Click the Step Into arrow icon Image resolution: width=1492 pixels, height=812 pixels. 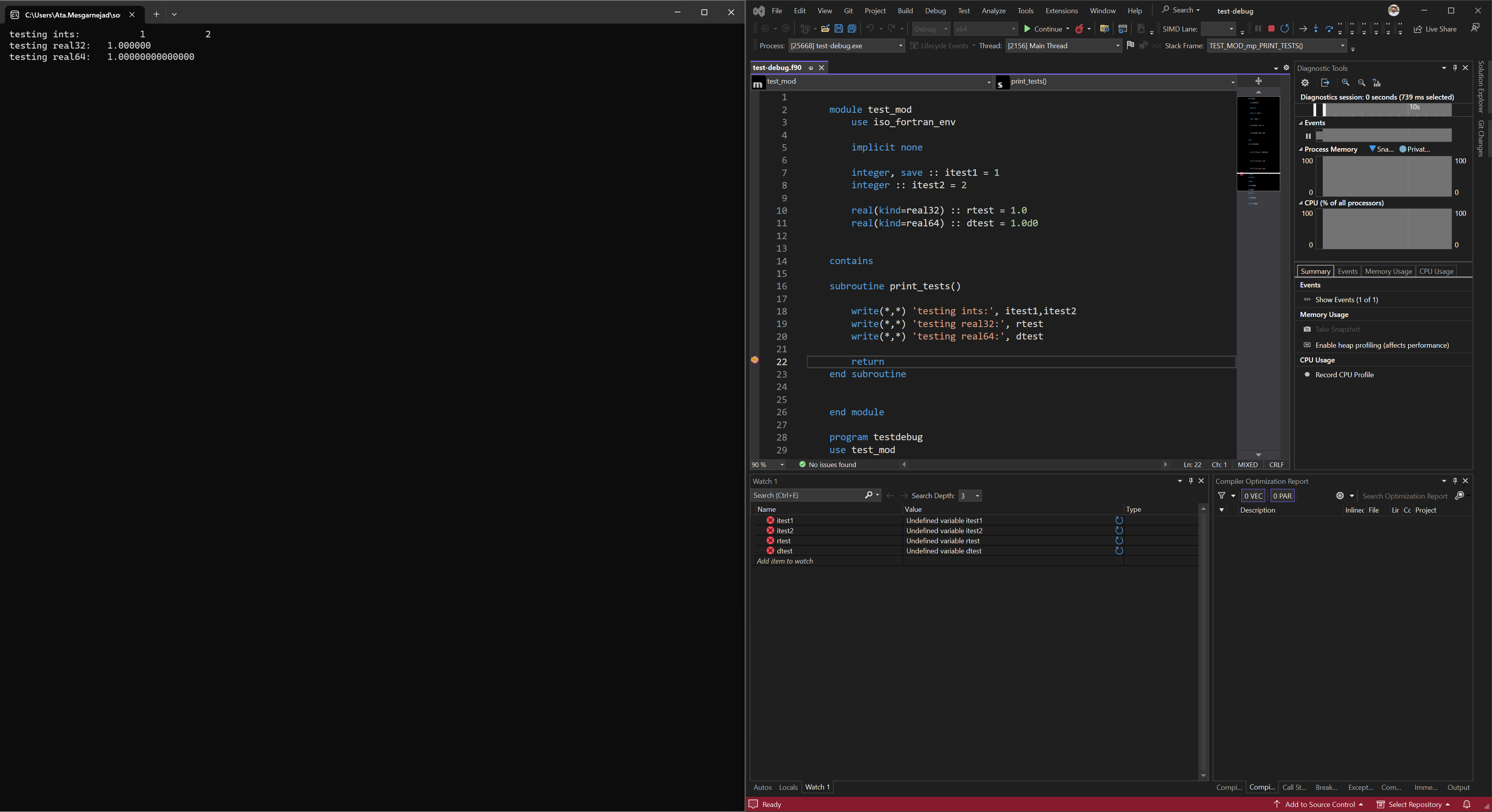pos(1316,28)
